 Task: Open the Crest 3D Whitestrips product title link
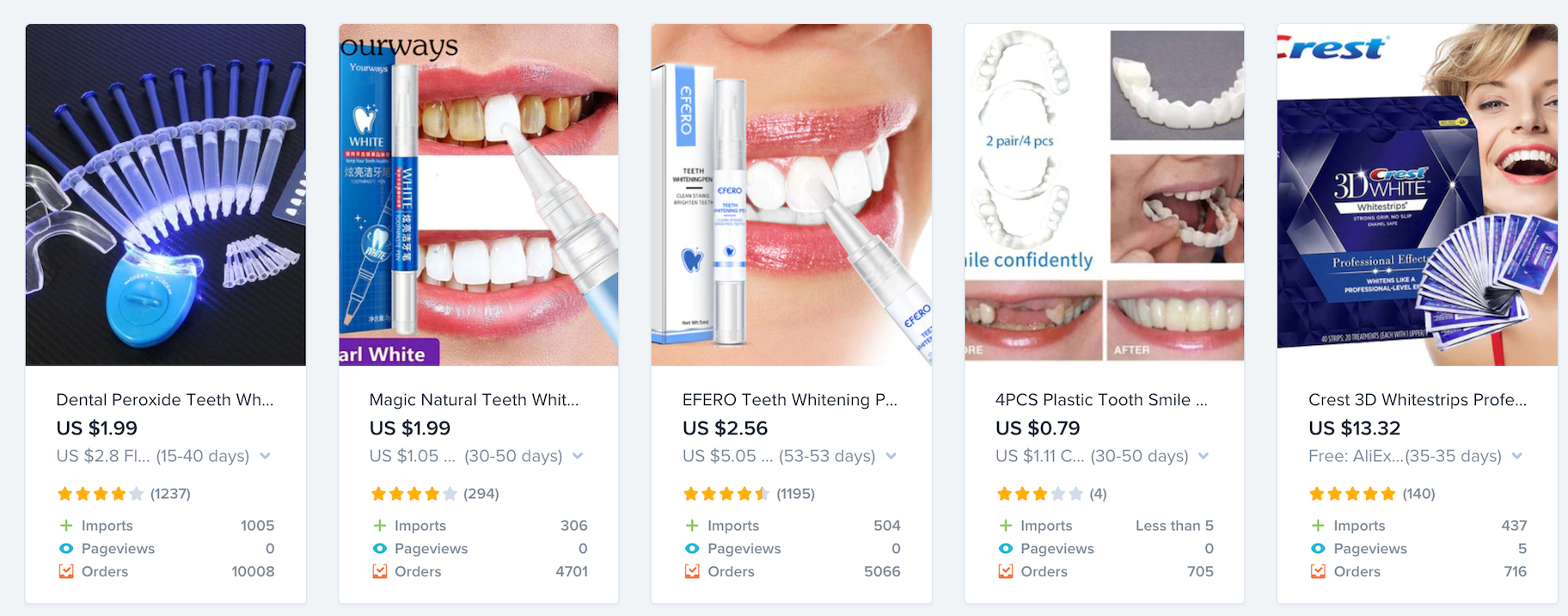1418,400
